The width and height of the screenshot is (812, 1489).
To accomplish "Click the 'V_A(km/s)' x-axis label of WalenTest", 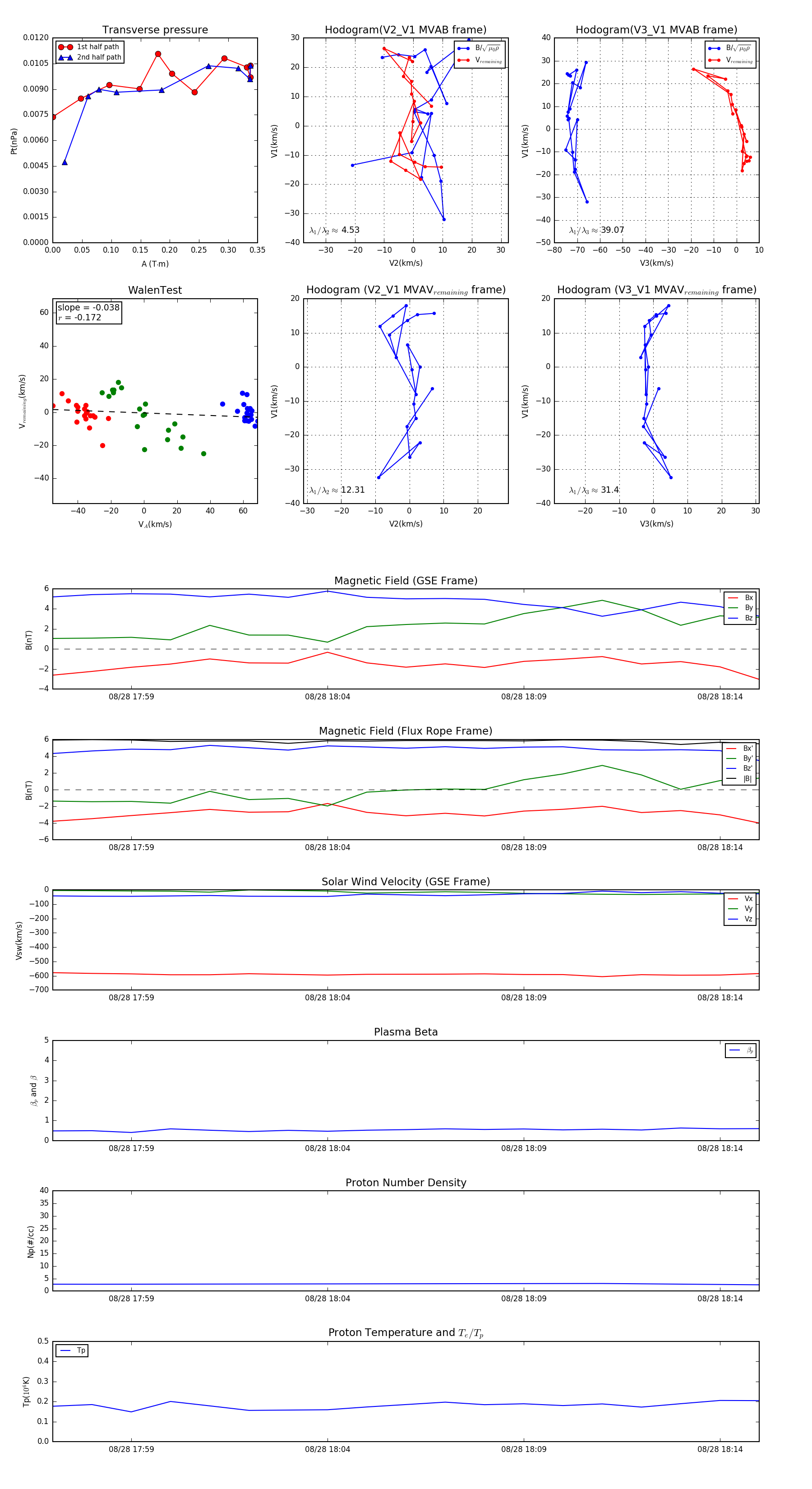I will [155, 524].
